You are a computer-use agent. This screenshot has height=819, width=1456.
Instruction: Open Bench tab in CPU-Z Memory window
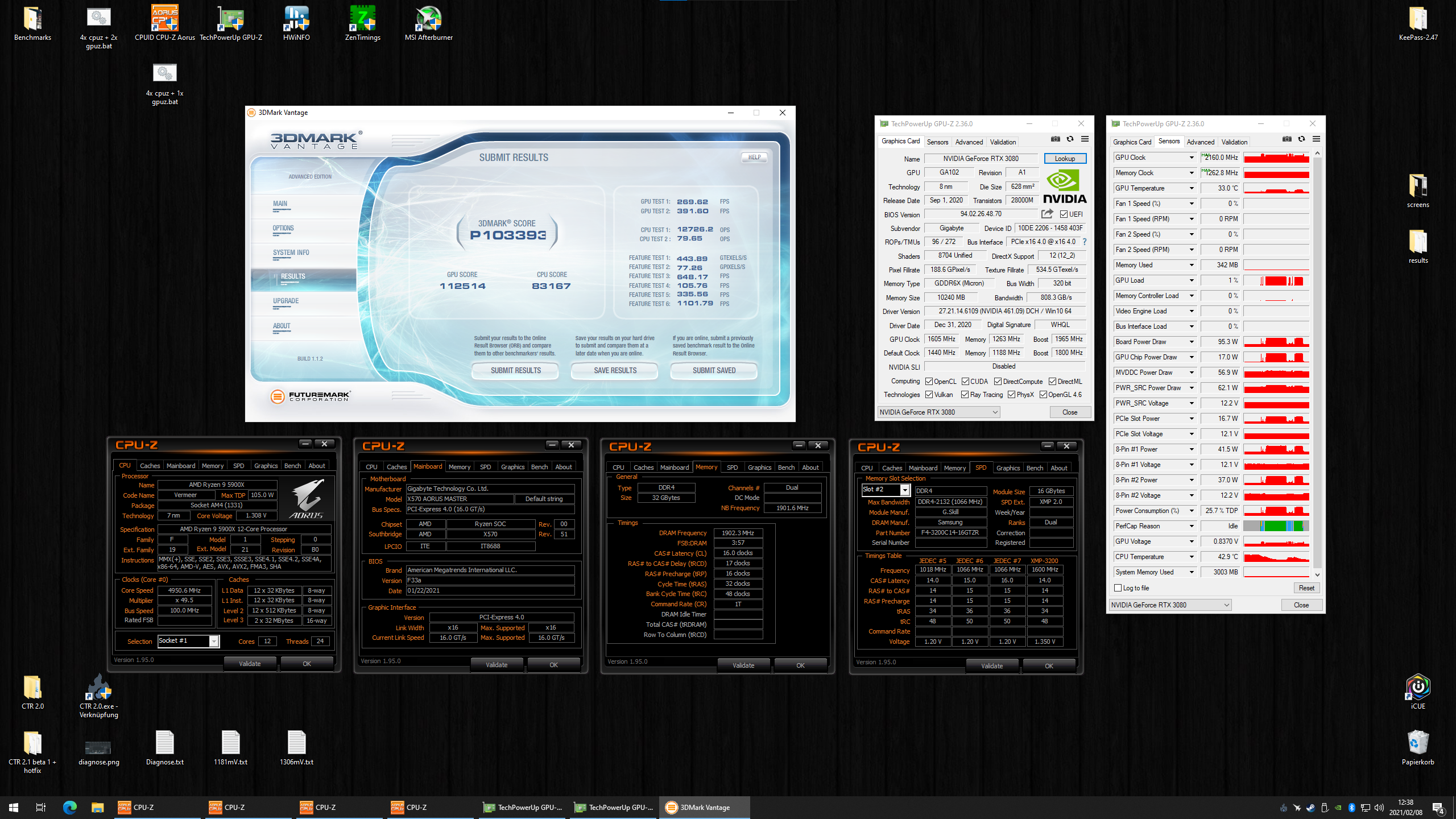point(786,468)
